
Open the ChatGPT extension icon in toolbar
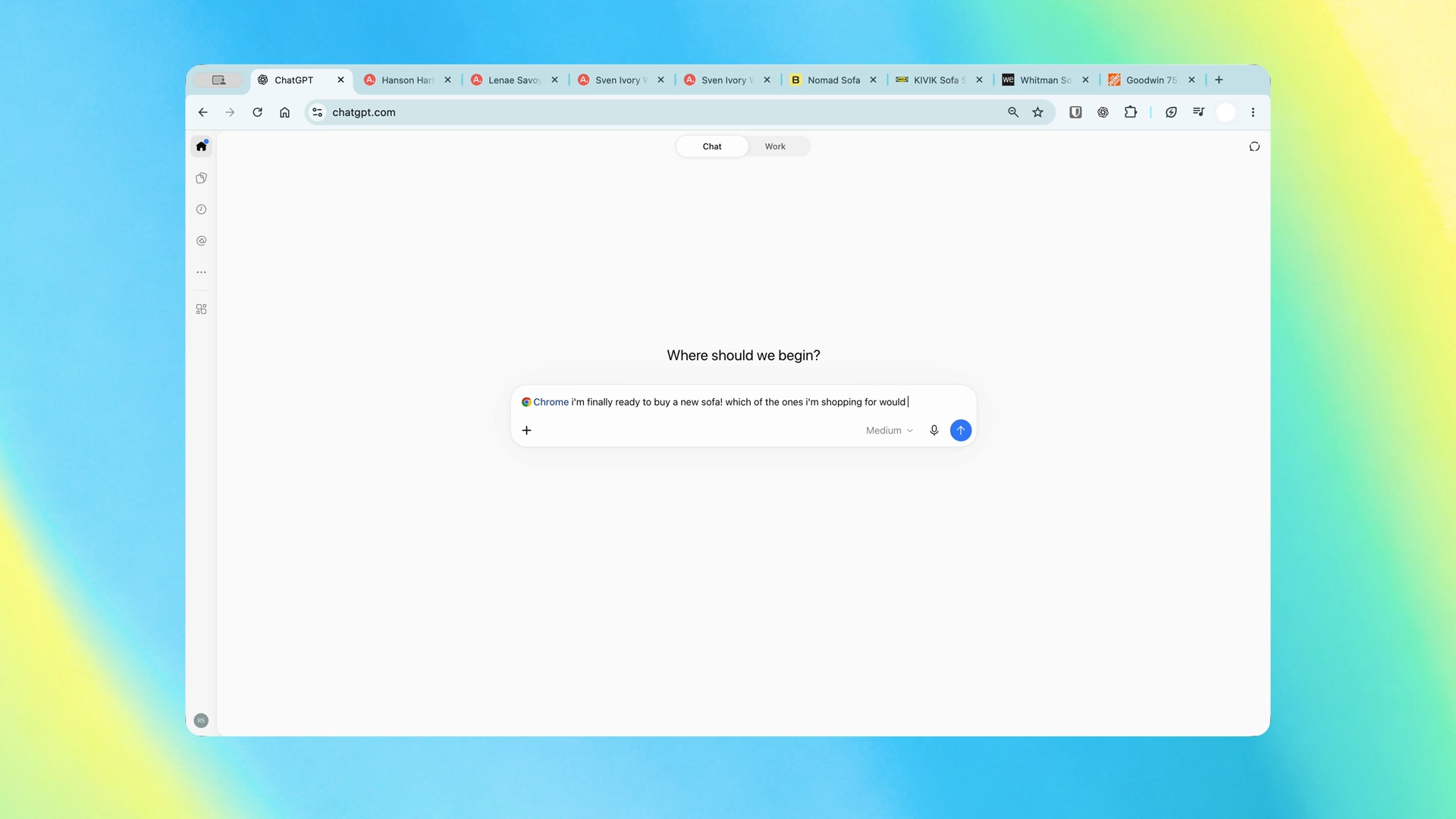tap(1103, 112)
